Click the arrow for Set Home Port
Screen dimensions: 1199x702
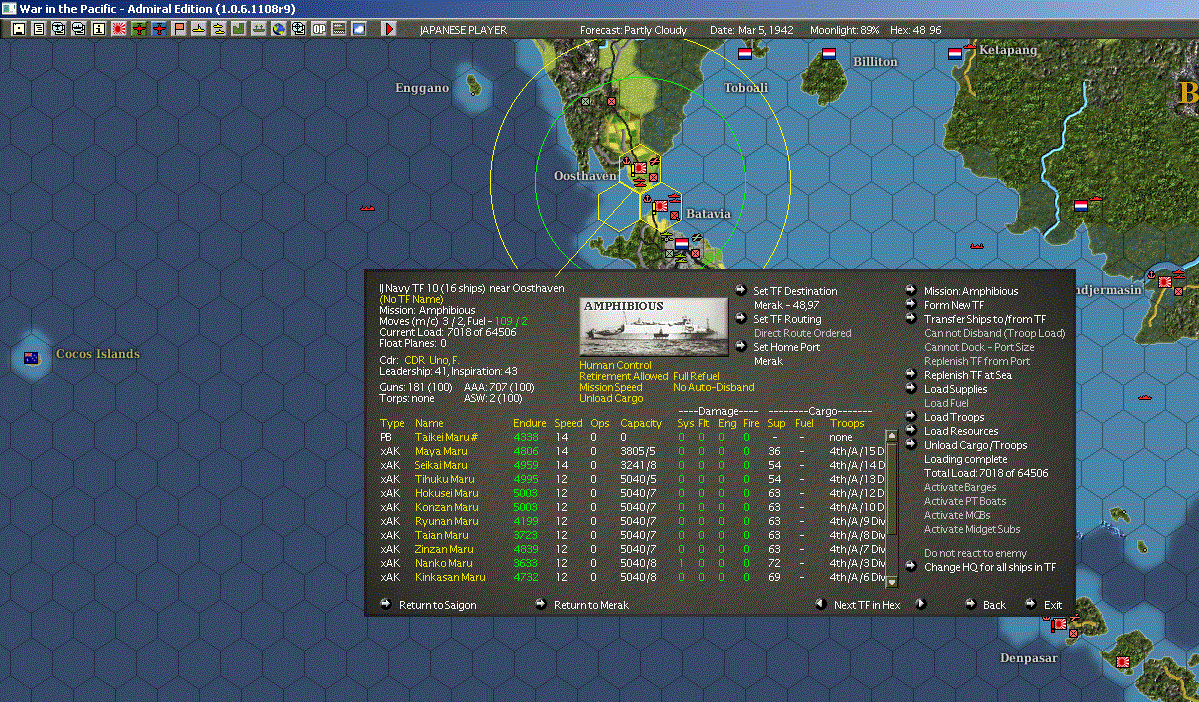(x=740, y=346)
